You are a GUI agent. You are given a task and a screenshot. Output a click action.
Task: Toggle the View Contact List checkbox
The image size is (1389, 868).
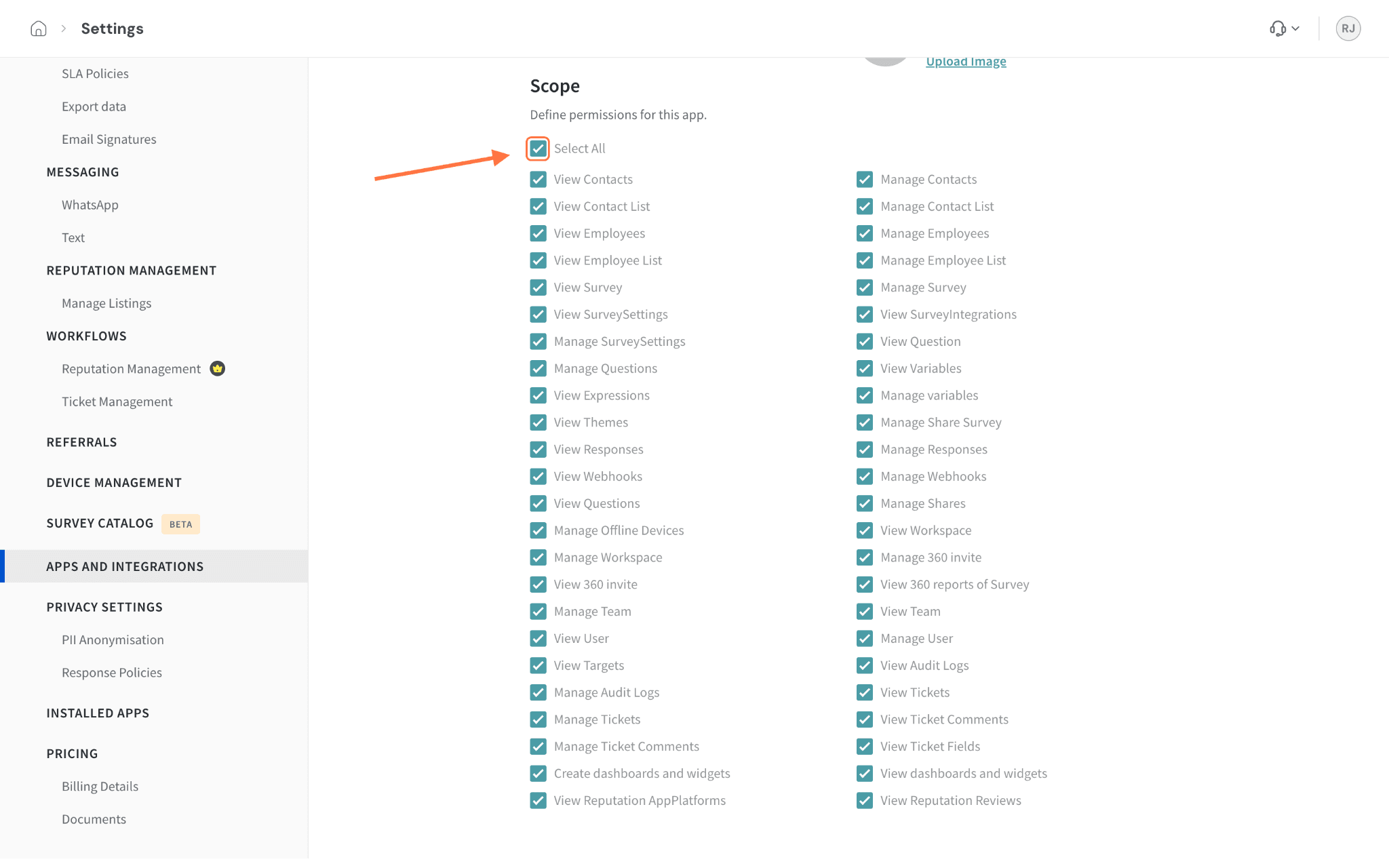click(x=538, y=206)
